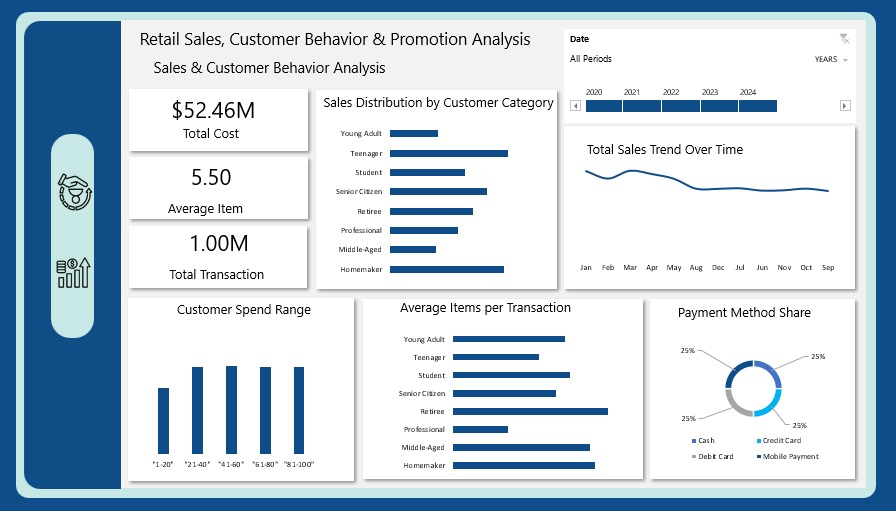Viewport: 896px width, 511px height.
Task: Open the sales growth chart icon in sidebar
Action: tap(73, 273)
